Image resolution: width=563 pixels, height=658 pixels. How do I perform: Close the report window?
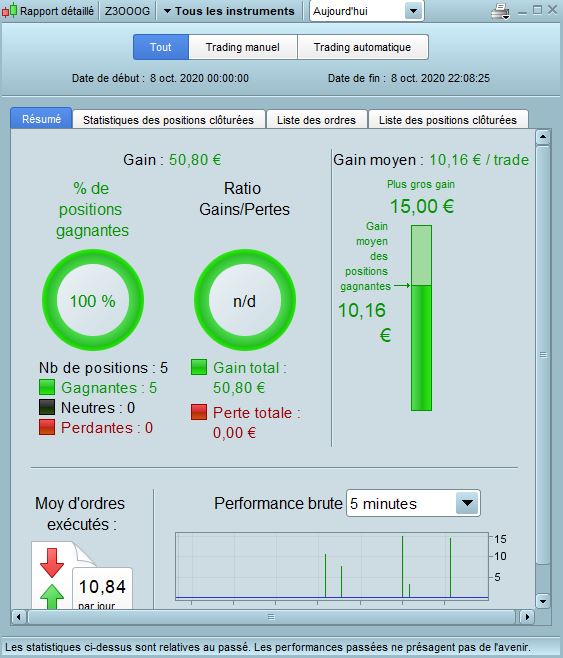[x=553, y=10]
